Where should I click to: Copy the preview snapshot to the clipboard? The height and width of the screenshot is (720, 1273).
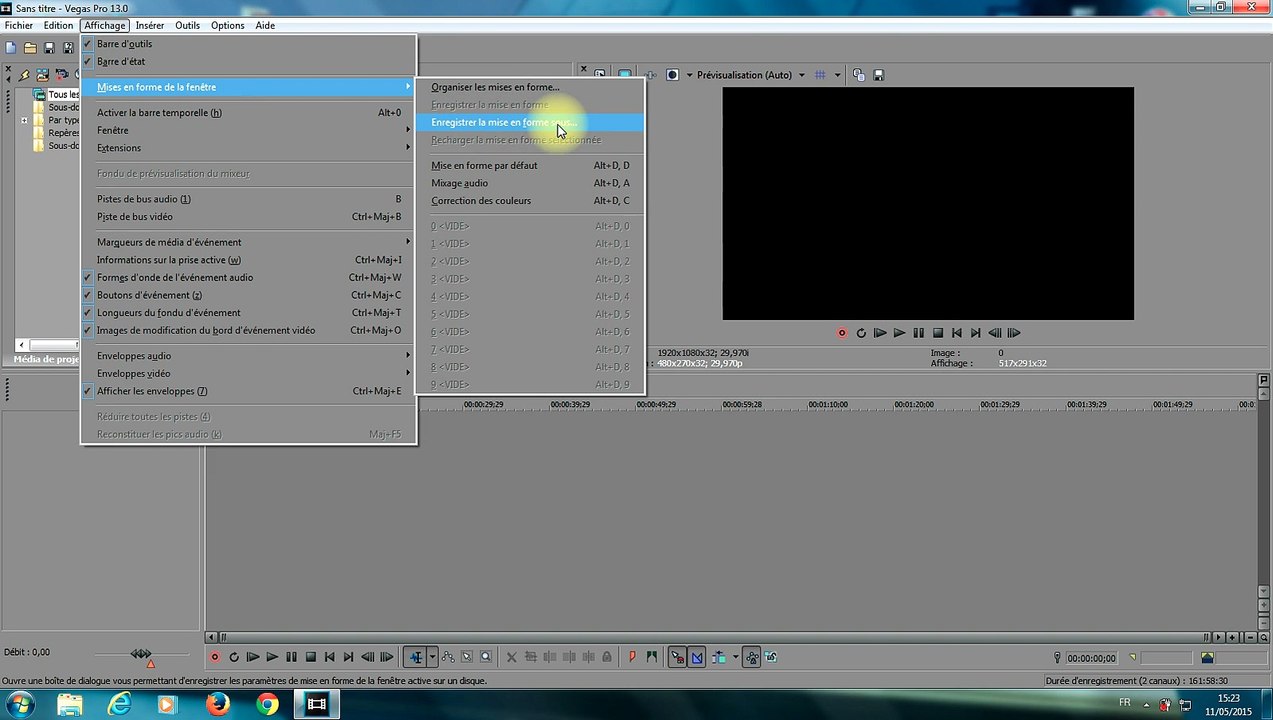[859, 75]
